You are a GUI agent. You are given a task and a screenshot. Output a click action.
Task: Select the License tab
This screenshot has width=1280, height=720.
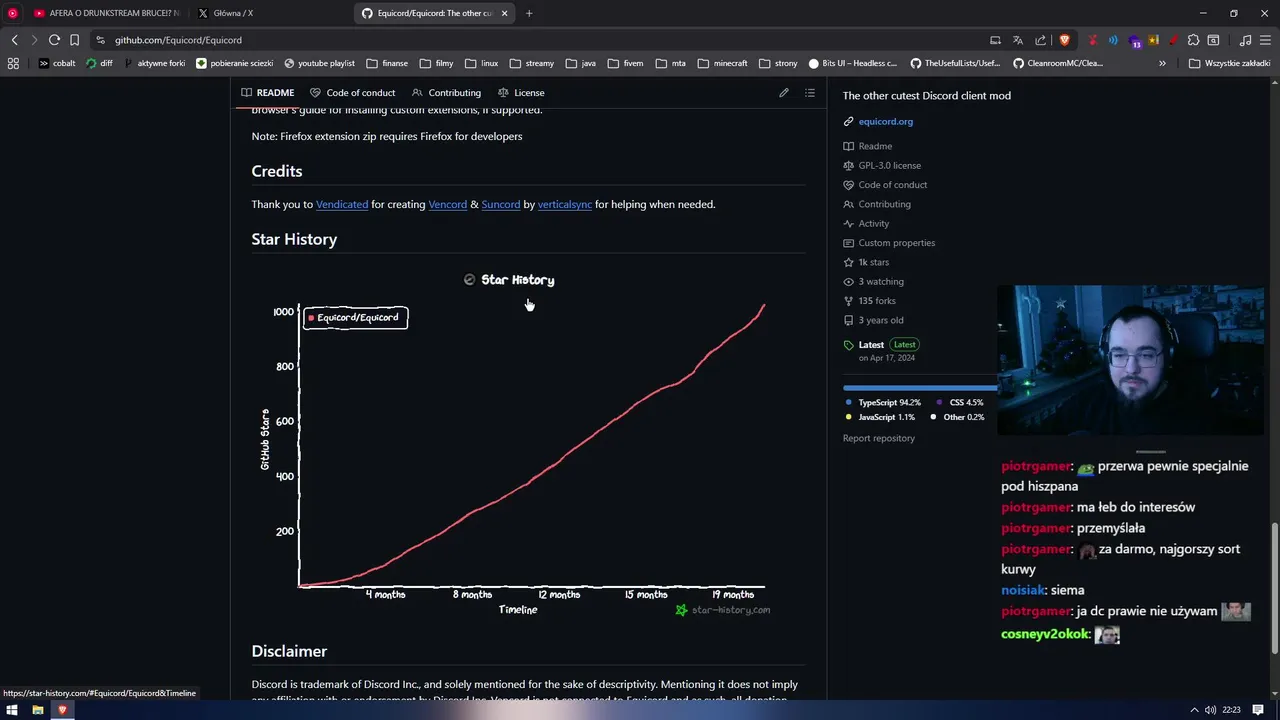click(x=521, y=92)
